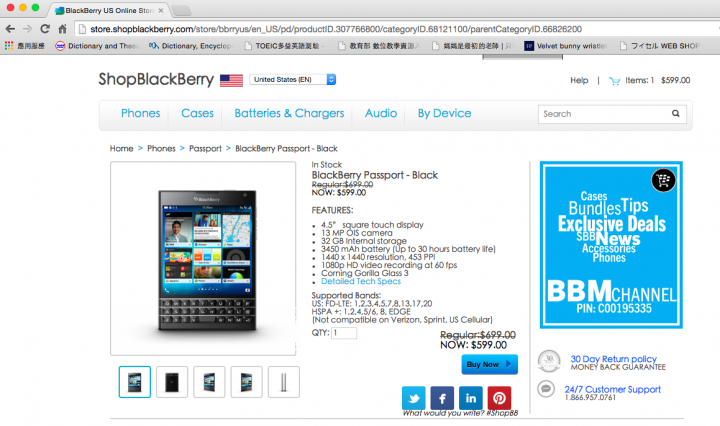The height and width of the screenshot is (426, 720).
Task: Open Batteries & Chargers category
Action: (x=289, y=113)
